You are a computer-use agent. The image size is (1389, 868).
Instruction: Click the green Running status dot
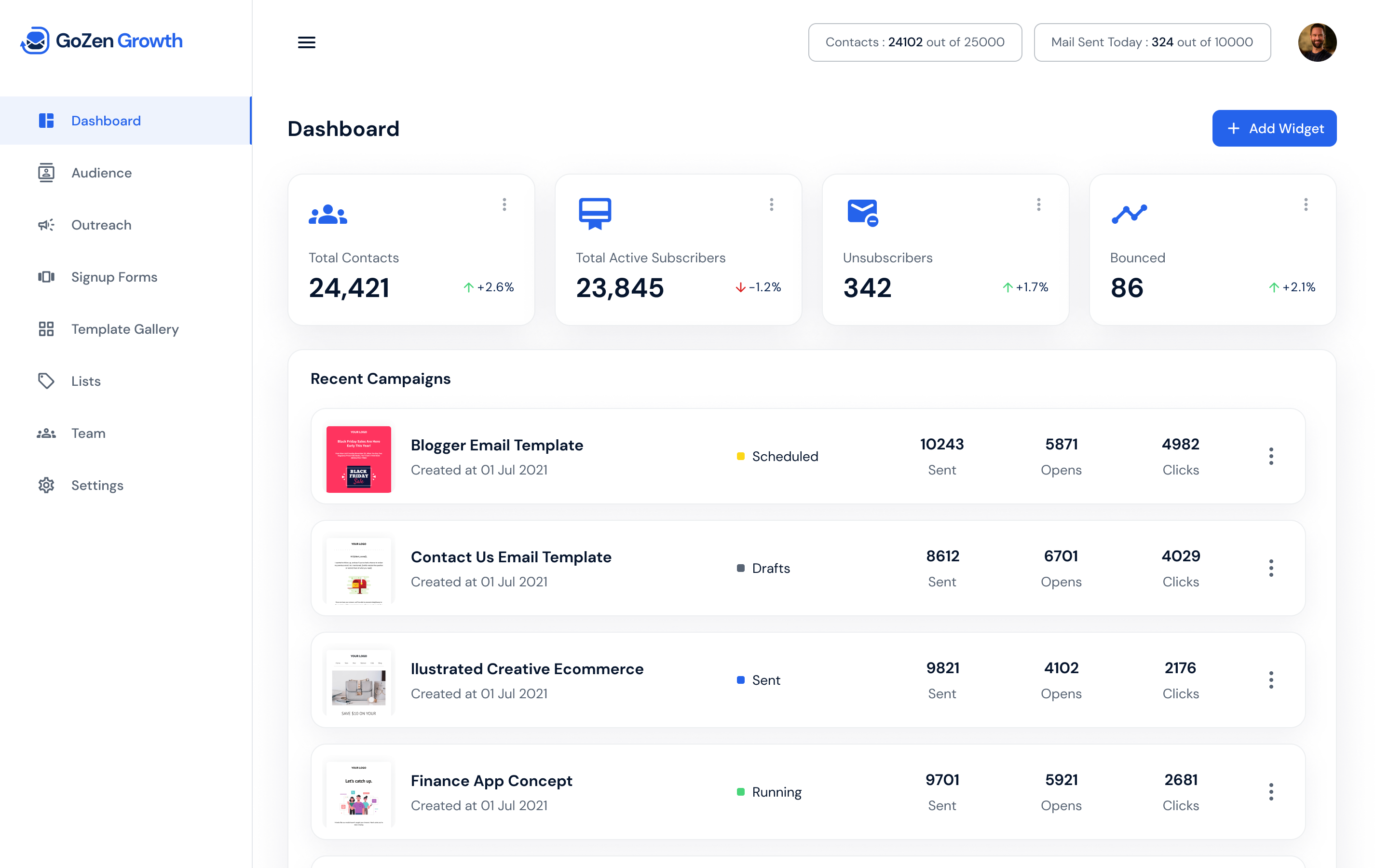[x=740, y=792]
